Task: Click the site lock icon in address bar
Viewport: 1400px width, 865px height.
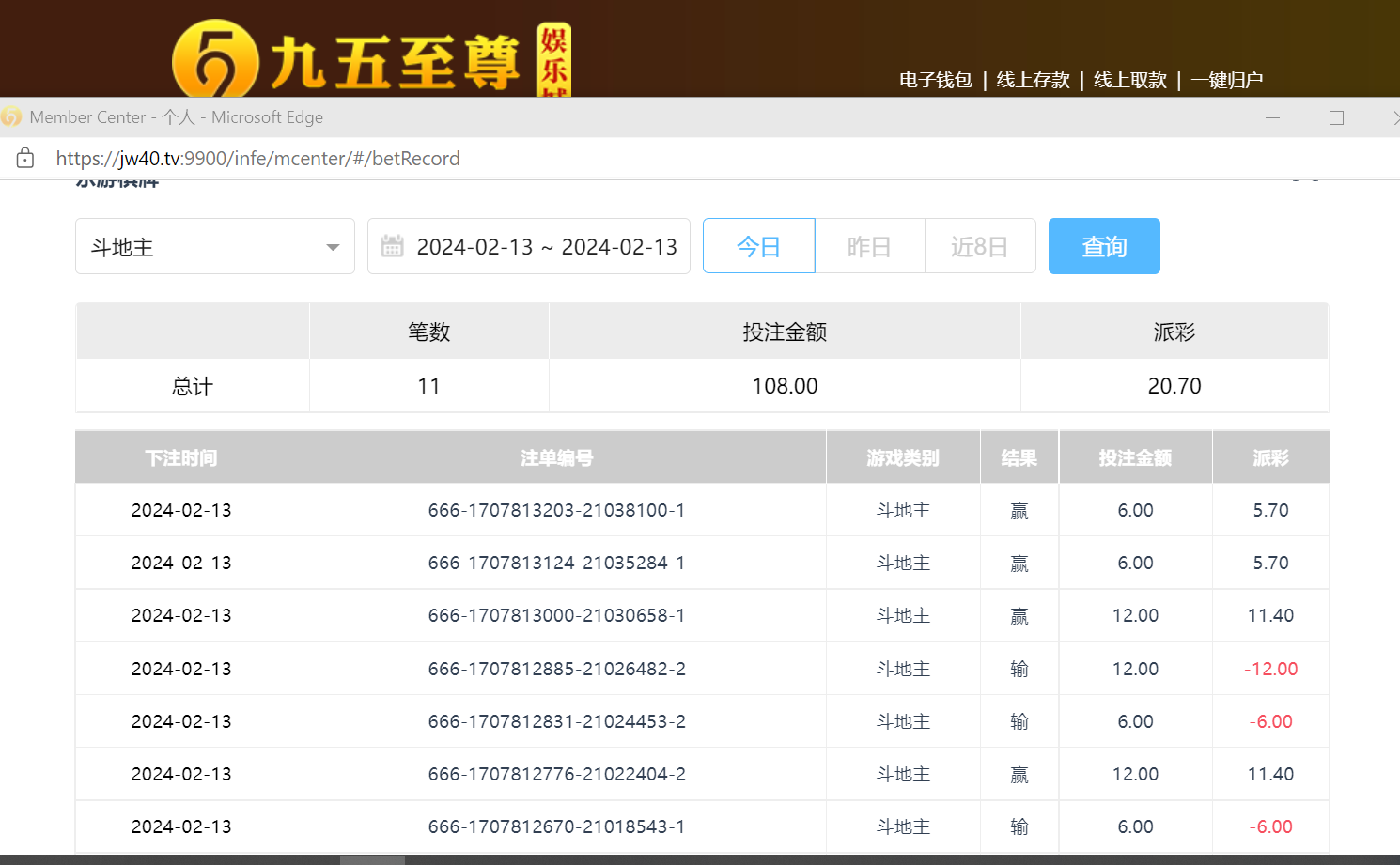Action: [25, 158]
